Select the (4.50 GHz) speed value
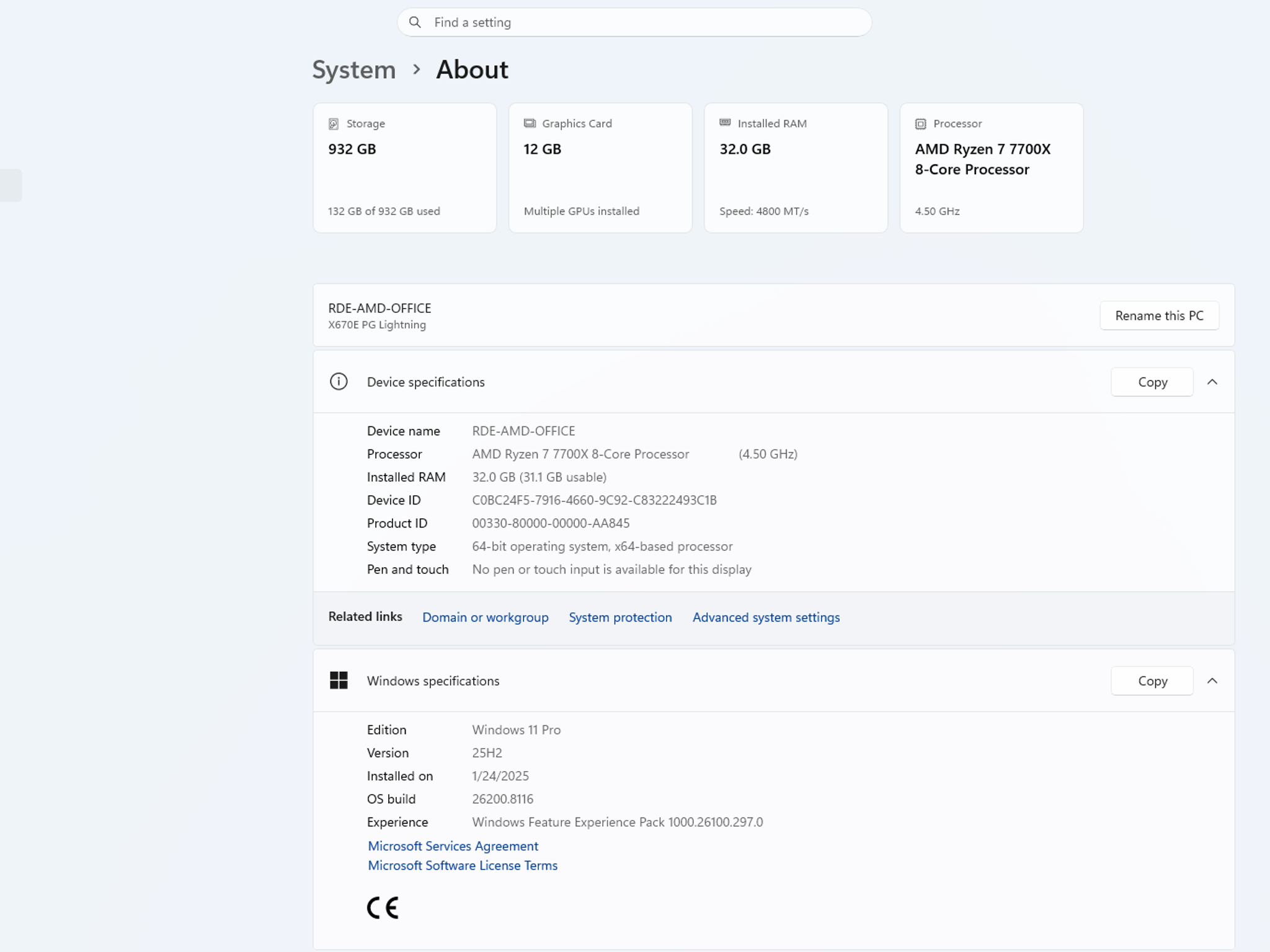The height and width of the screenshot is (952, 1270). point(768,454)
